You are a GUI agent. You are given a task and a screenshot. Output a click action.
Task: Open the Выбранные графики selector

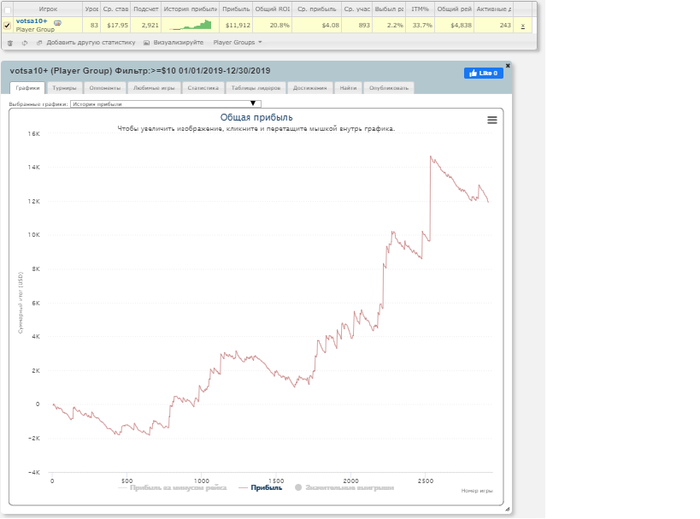click(166, 104)
